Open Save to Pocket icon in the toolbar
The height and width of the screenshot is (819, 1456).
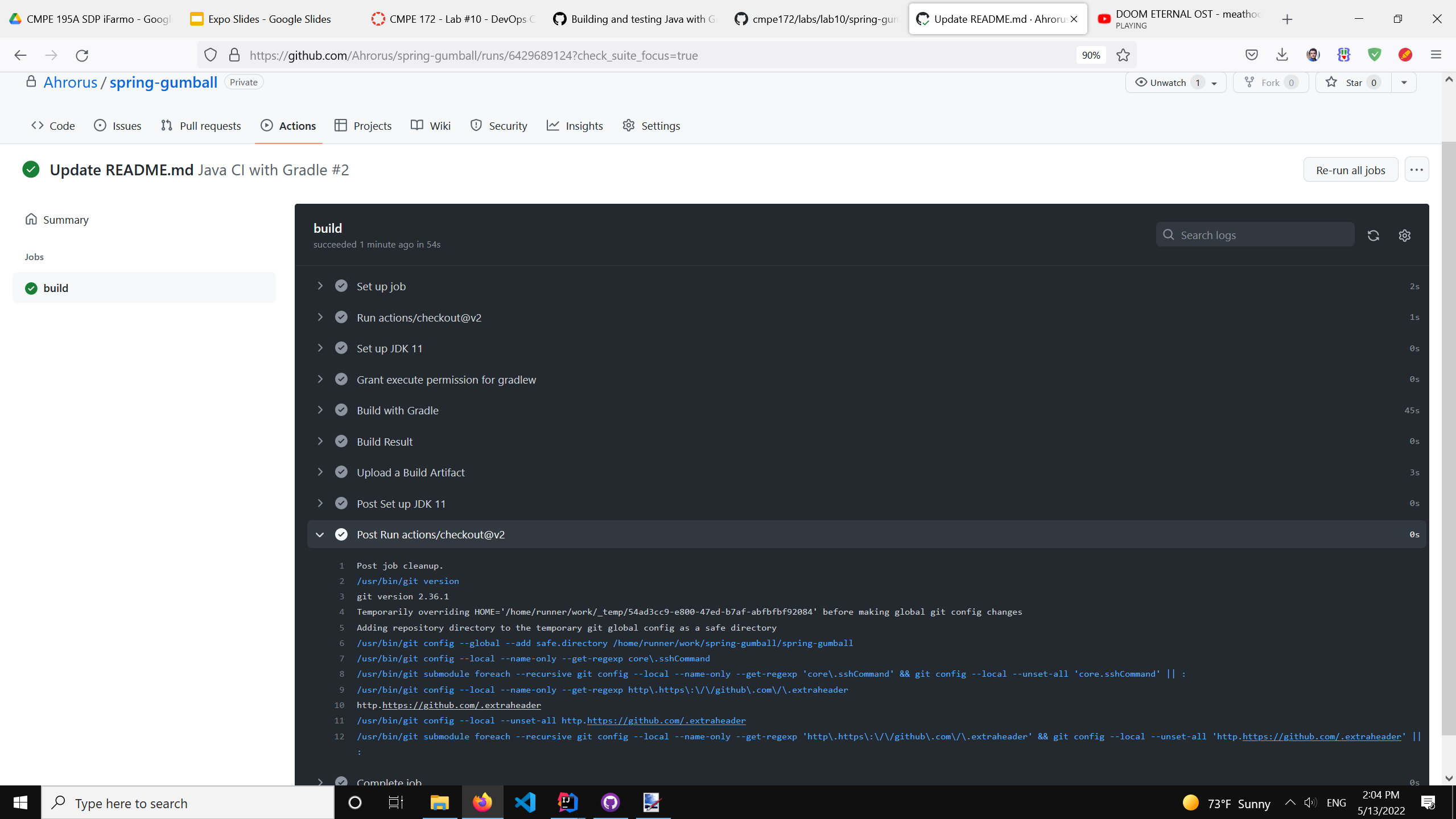(x=1251, y=55)
